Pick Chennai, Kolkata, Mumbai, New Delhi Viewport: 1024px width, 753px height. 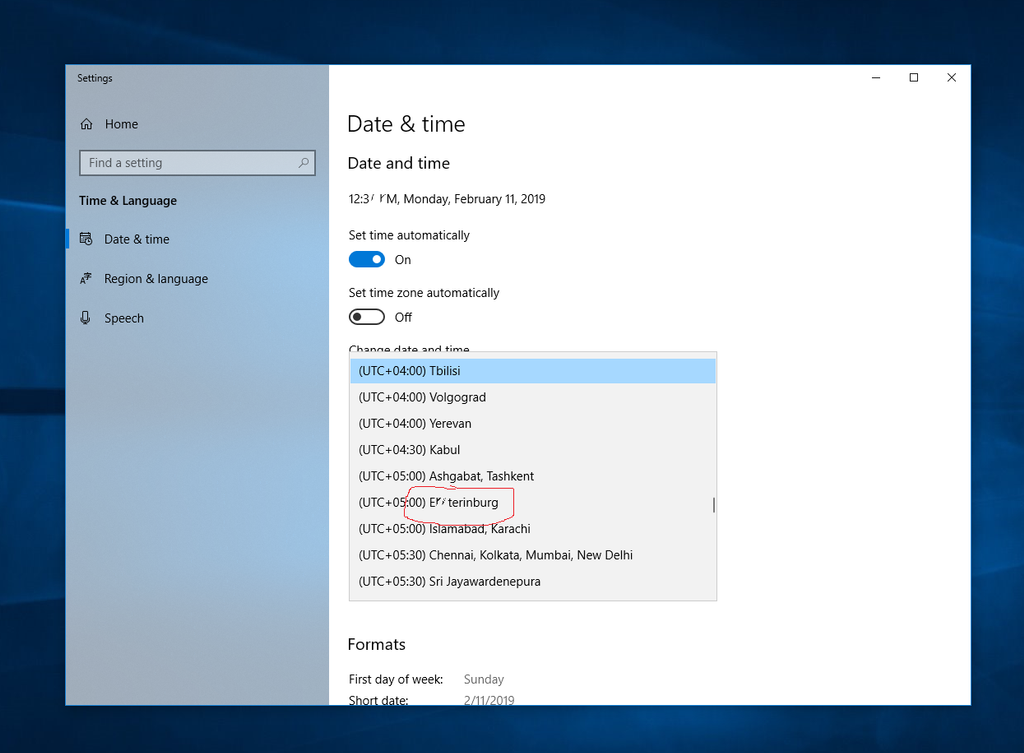pyautogui.click(x=532, y=555)
